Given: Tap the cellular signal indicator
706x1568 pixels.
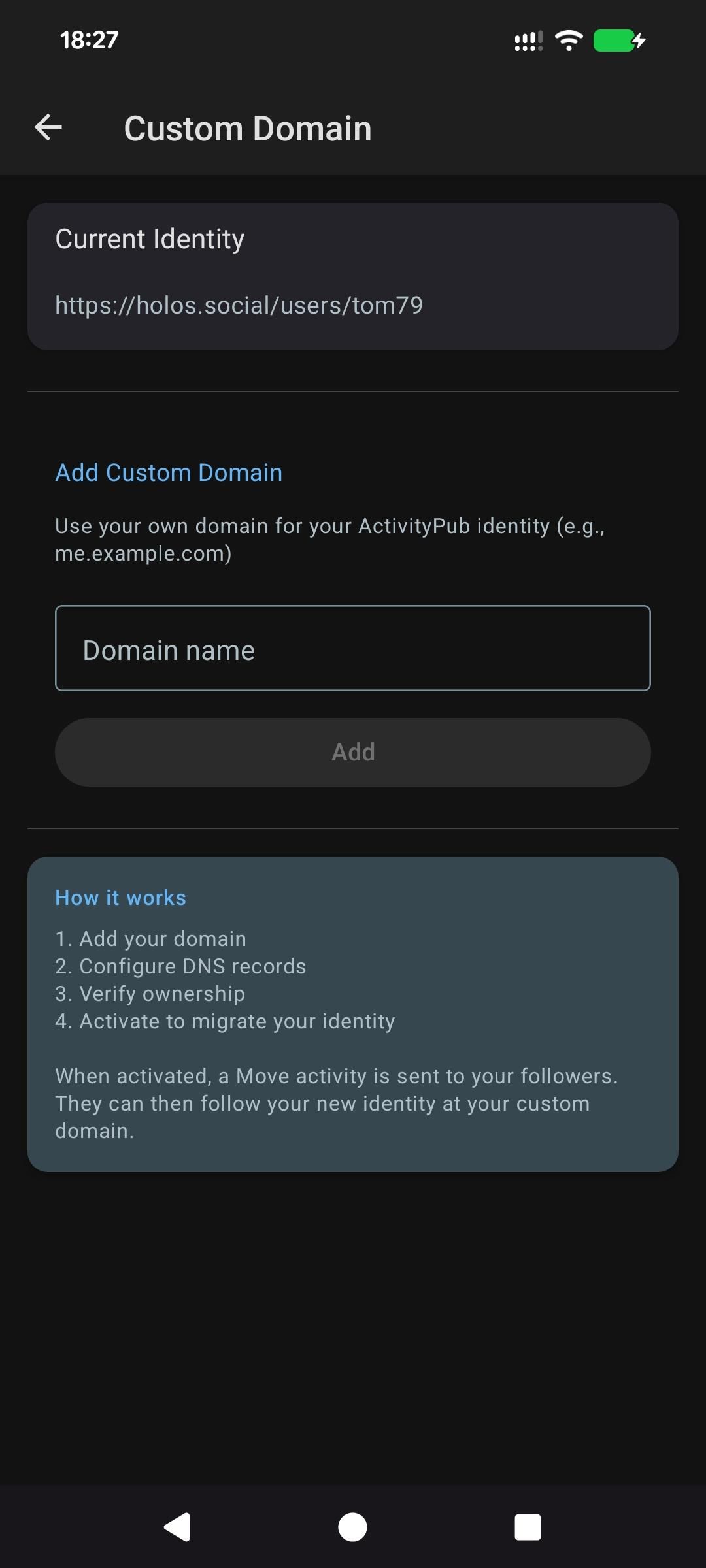Looking at the screenshot, I should click(x=527, y=41).
